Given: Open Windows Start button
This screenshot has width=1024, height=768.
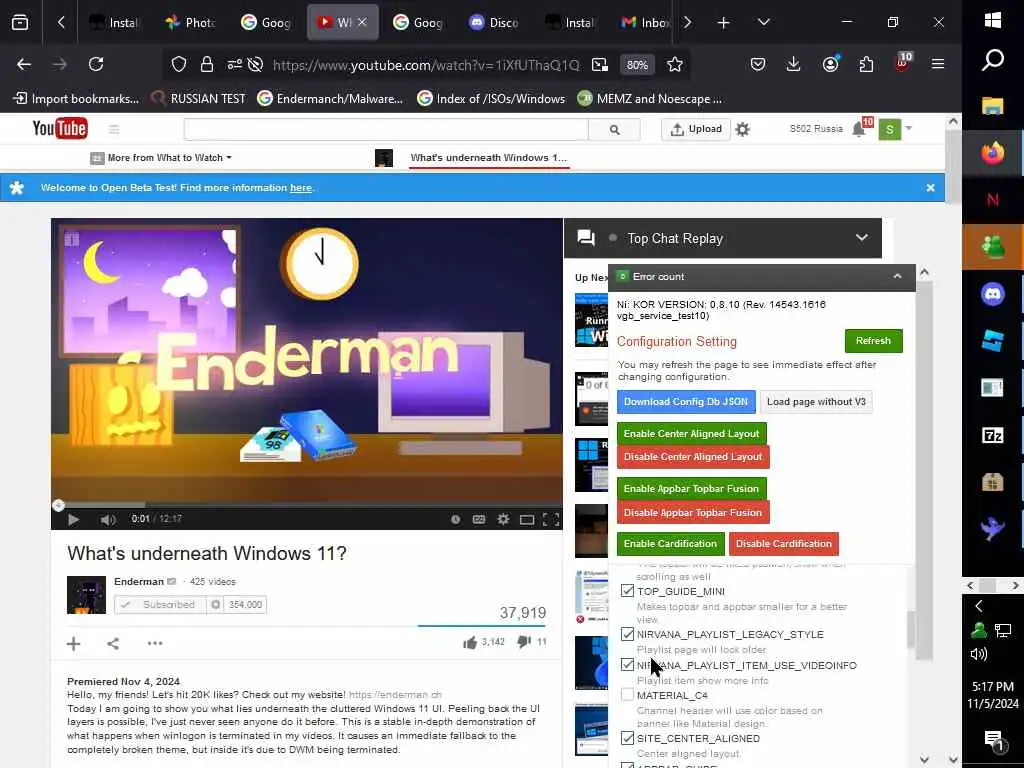Looking at the screenshot, I should pos(993,20).
